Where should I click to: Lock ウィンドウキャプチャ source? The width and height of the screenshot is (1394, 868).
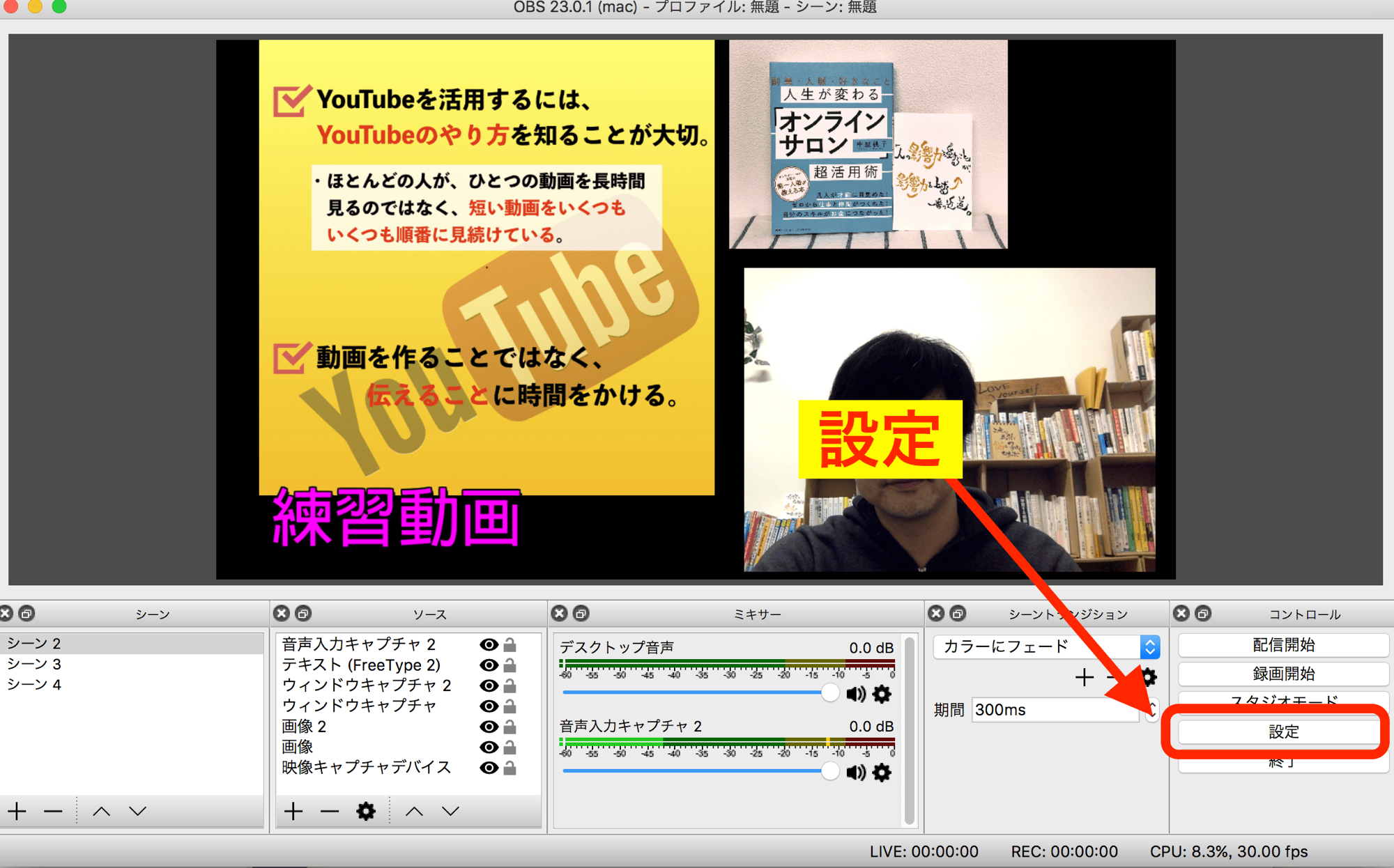pos(510,706)
